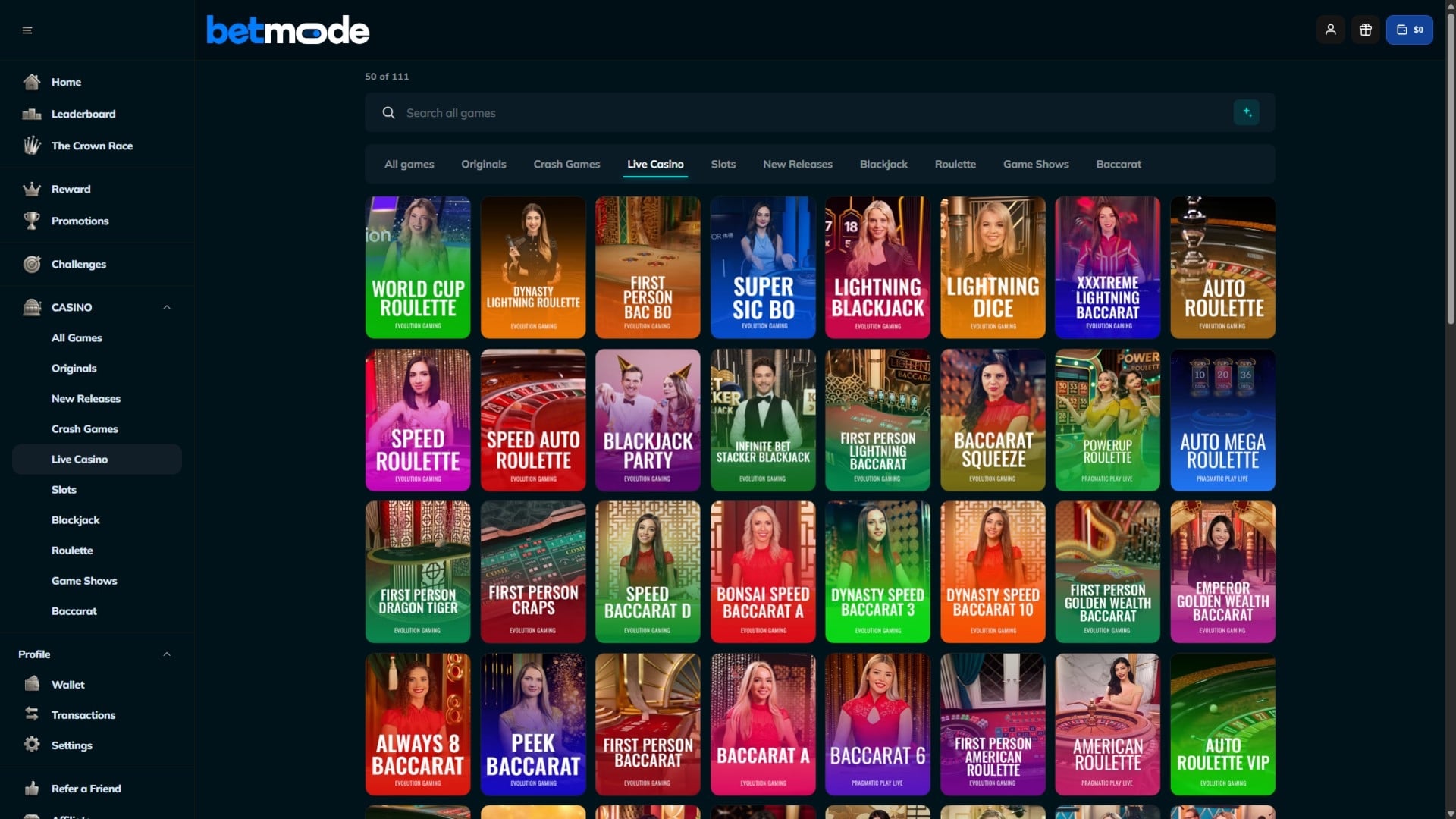Image resolution: width=1456 pixels, height=819 pixels.
Task: Launch PowerUp Roulette game
Action: pos(1107,419)
